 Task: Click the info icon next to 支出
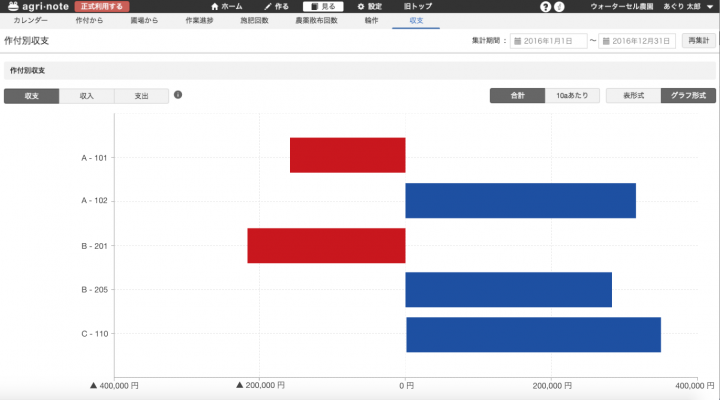[x=178, y=95]
